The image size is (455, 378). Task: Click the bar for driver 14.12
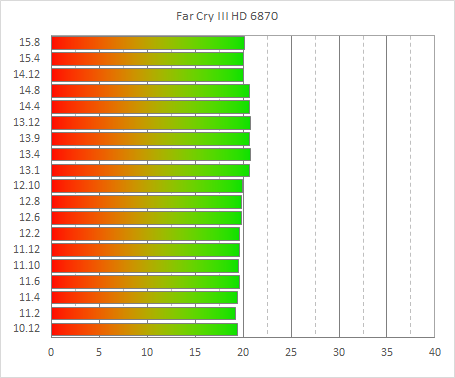click(x=147, y=75)
